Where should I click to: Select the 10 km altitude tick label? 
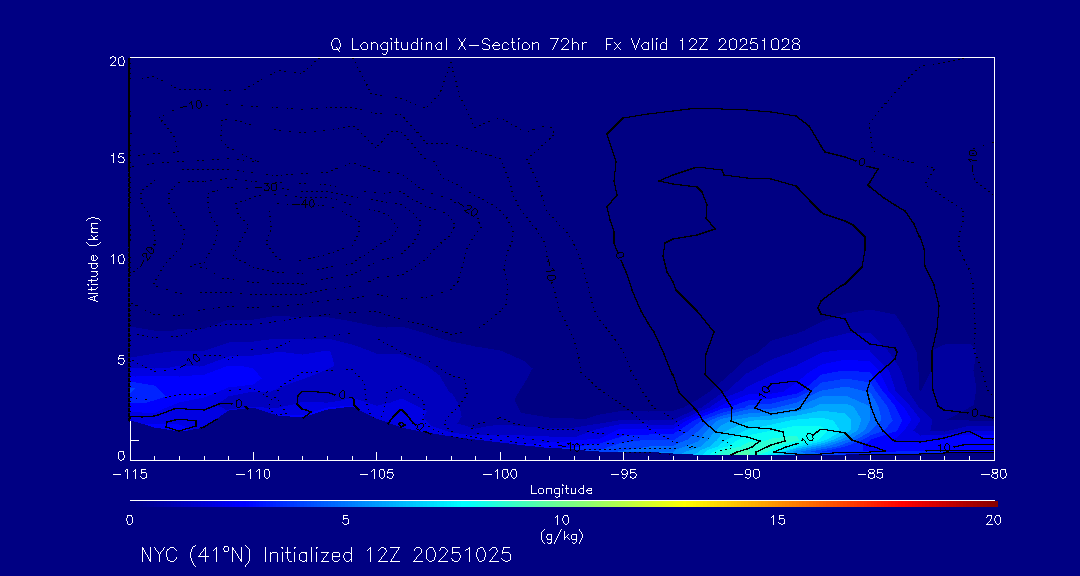click(116, 259)
